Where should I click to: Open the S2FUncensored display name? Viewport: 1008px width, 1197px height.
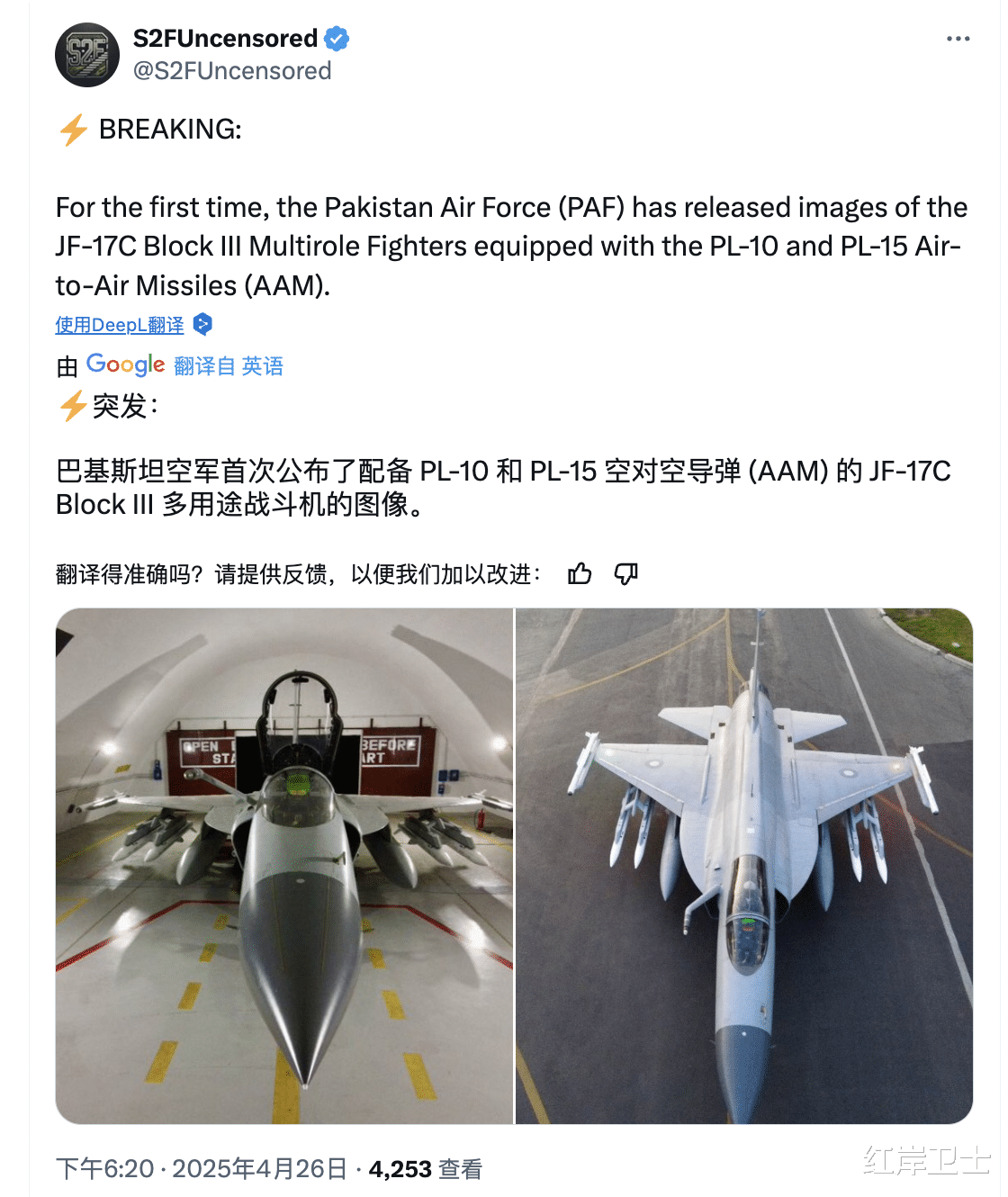[x=225, y=39]
